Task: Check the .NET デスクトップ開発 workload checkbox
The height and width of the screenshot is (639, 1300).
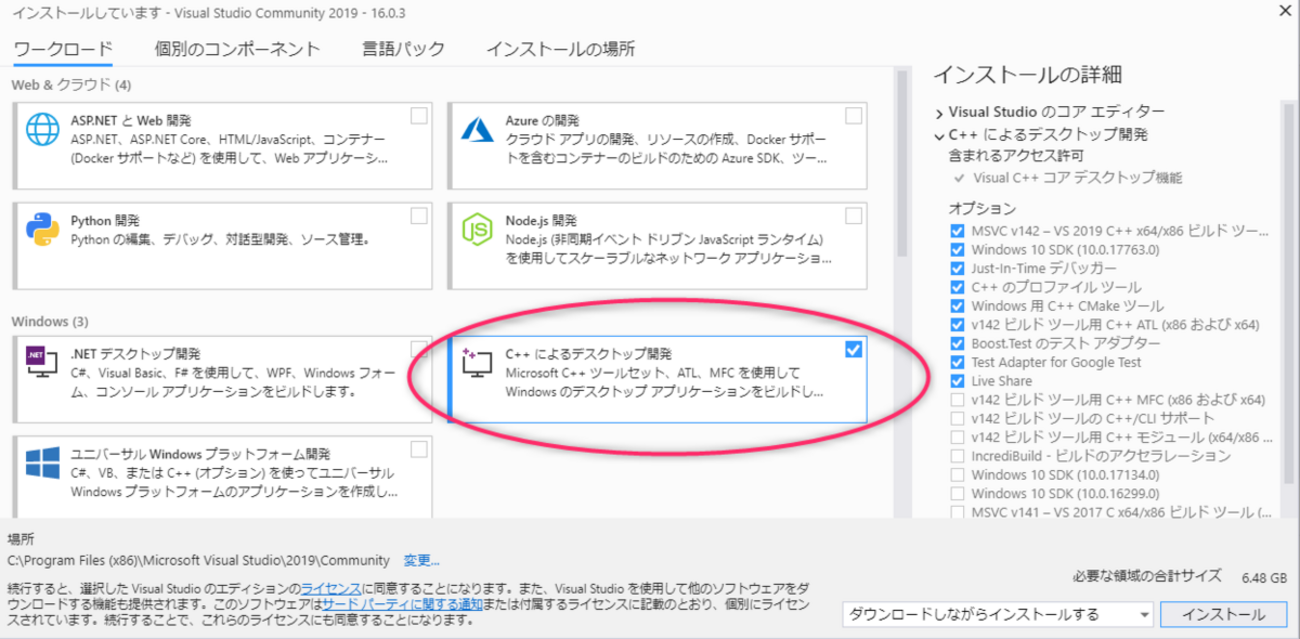Action: click(x=419, y=349)
